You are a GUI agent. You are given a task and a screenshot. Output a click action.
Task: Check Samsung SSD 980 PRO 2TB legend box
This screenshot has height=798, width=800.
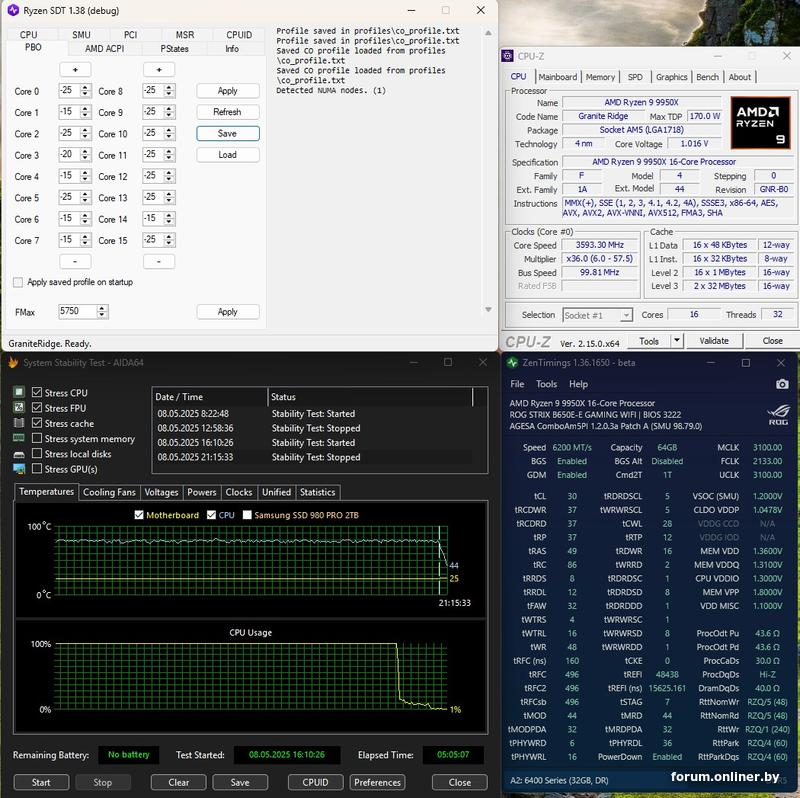[247, 515]
